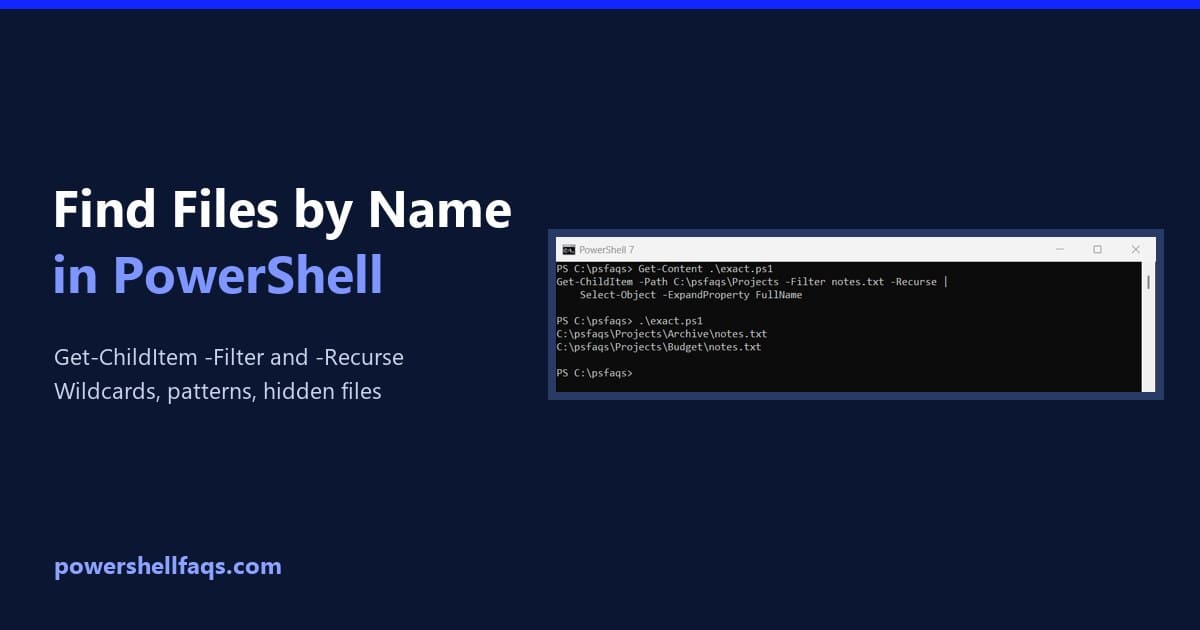Click 'Get-ChildItem -Filter and -Recurse' subtitle
The height and width of the screenshot is (630, 1200).
click(x=229, y=357)
